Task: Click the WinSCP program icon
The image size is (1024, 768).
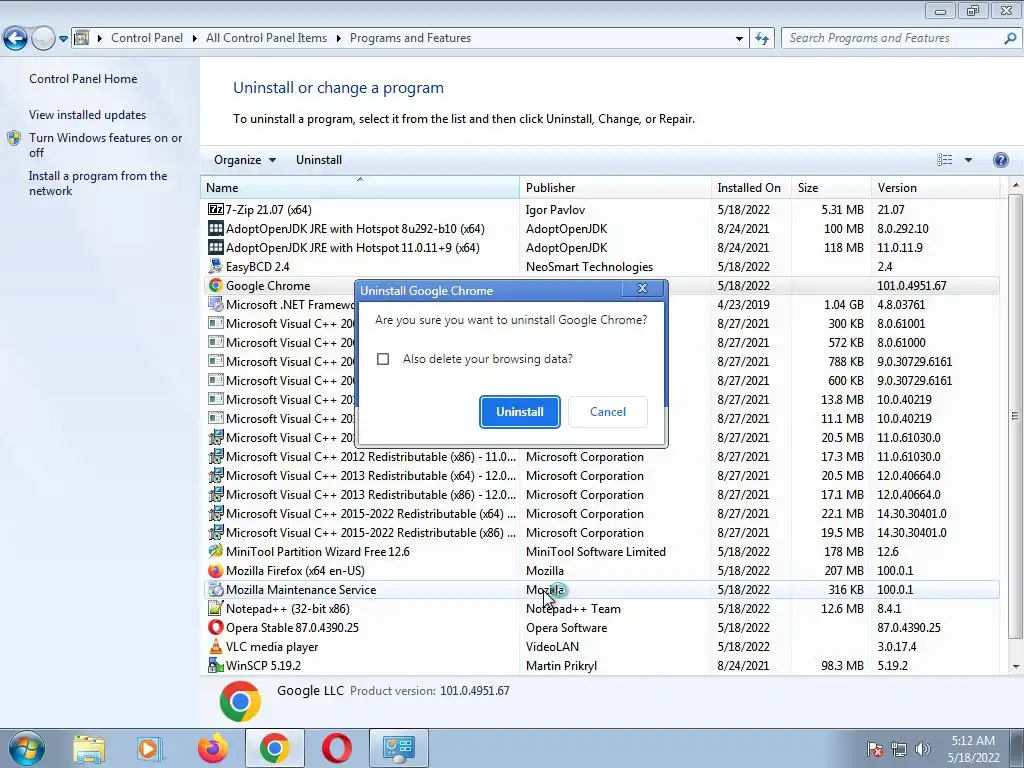Action: point(216,665)
